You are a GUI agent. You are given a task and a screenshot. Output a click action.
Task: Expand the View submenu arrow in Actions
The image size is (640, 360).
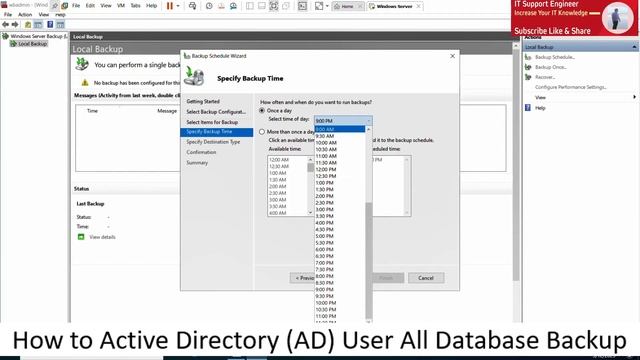point(634,97)
